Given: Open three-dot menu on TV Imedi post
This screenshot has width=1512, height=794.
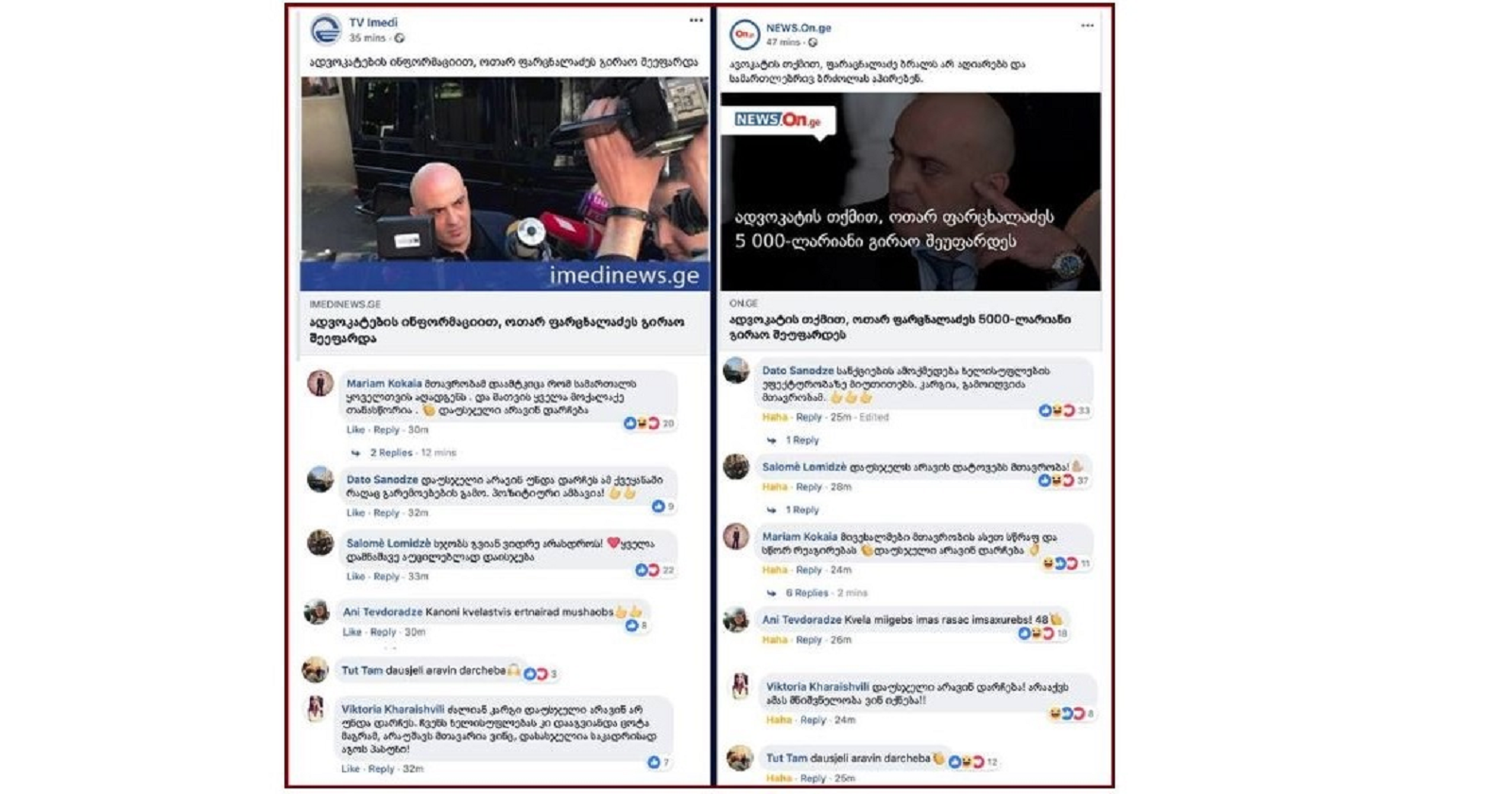Looking at the screenshot, I should [696, 20].
